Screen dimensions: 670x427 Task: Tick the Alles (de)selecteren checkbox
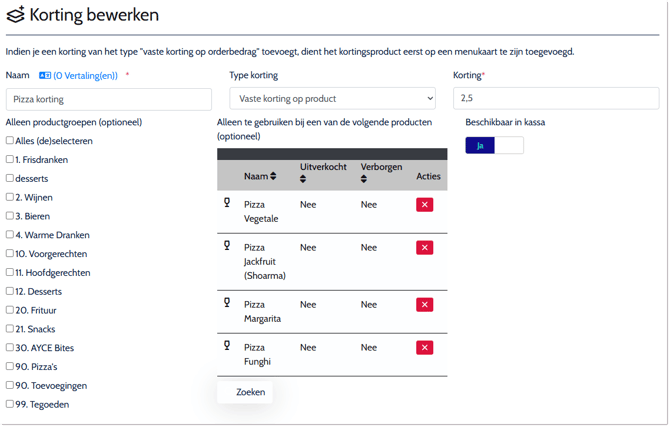point(10,140)
